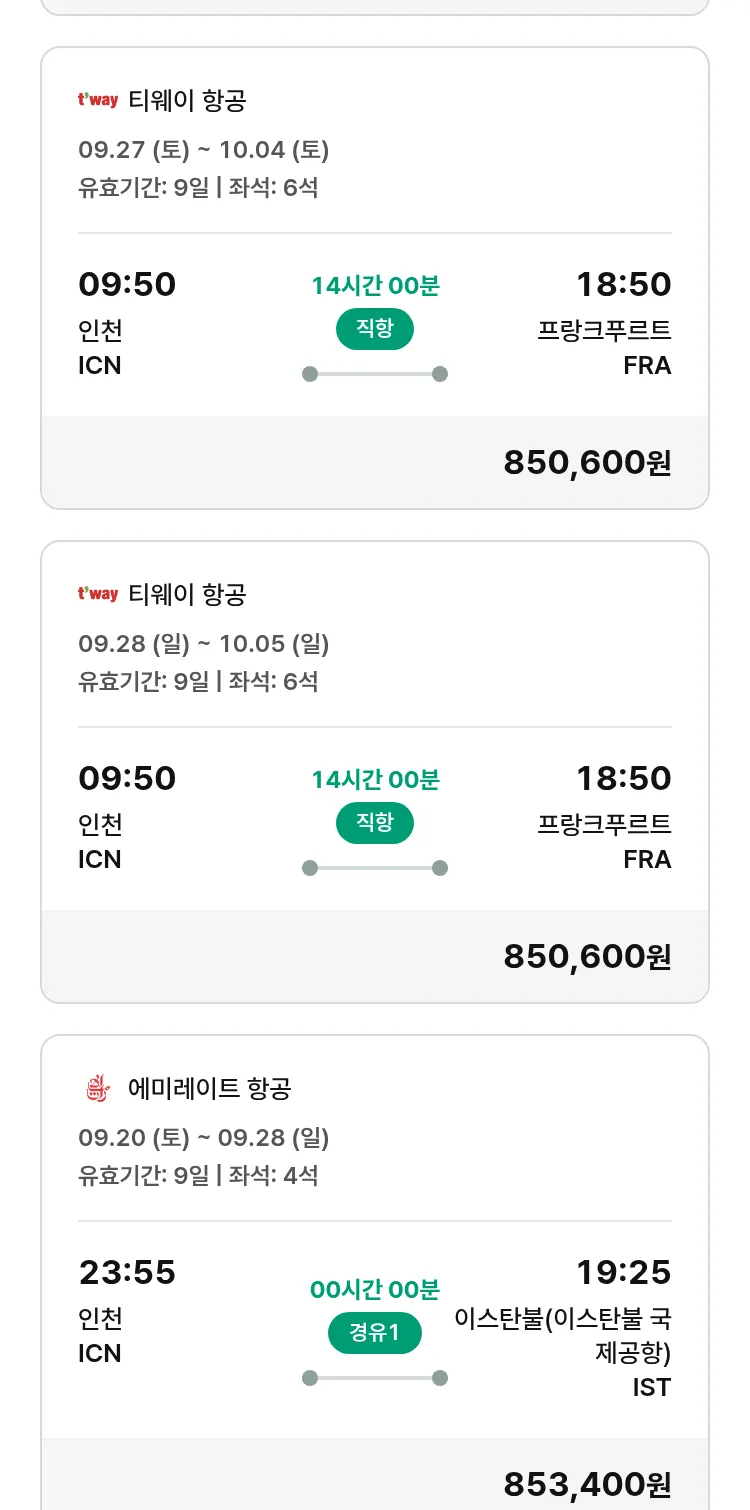Tap the Emirates airline logo
The height and width of the screenshot is (1510, 750).
(98, 1088)
